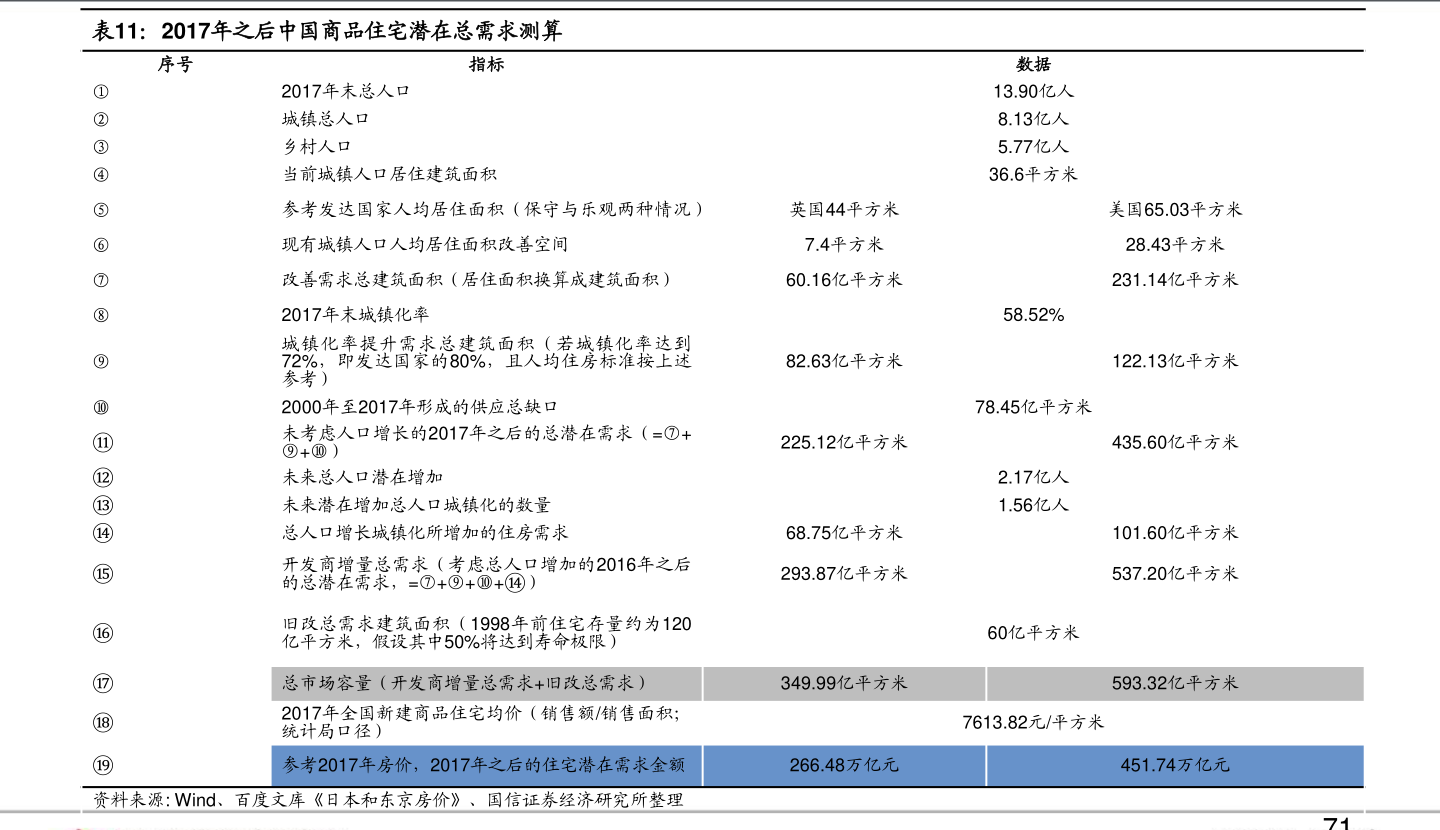This screenshot has width=1440, height=830.
Task: Select the value '5.77亿人'
Action: click(x=1033, y=146)
